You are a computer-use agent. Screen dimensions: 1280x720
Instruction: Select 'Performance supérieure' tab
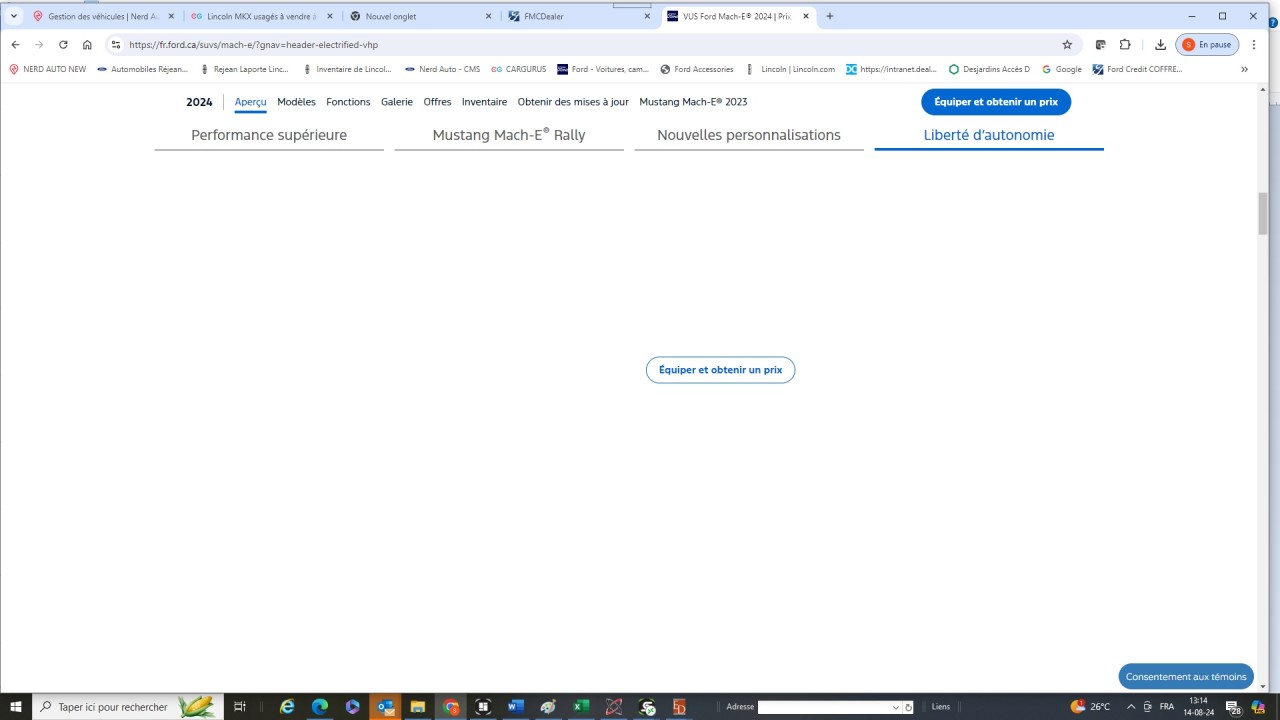[269, 135]
